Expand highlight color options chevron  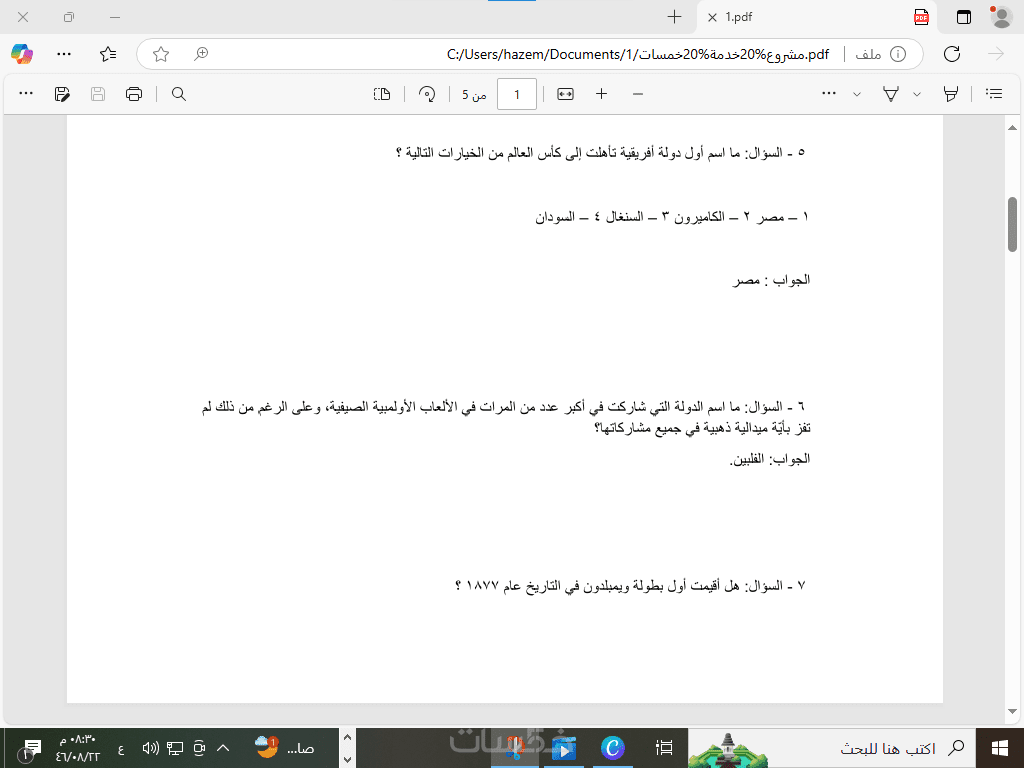coord(917,94)
